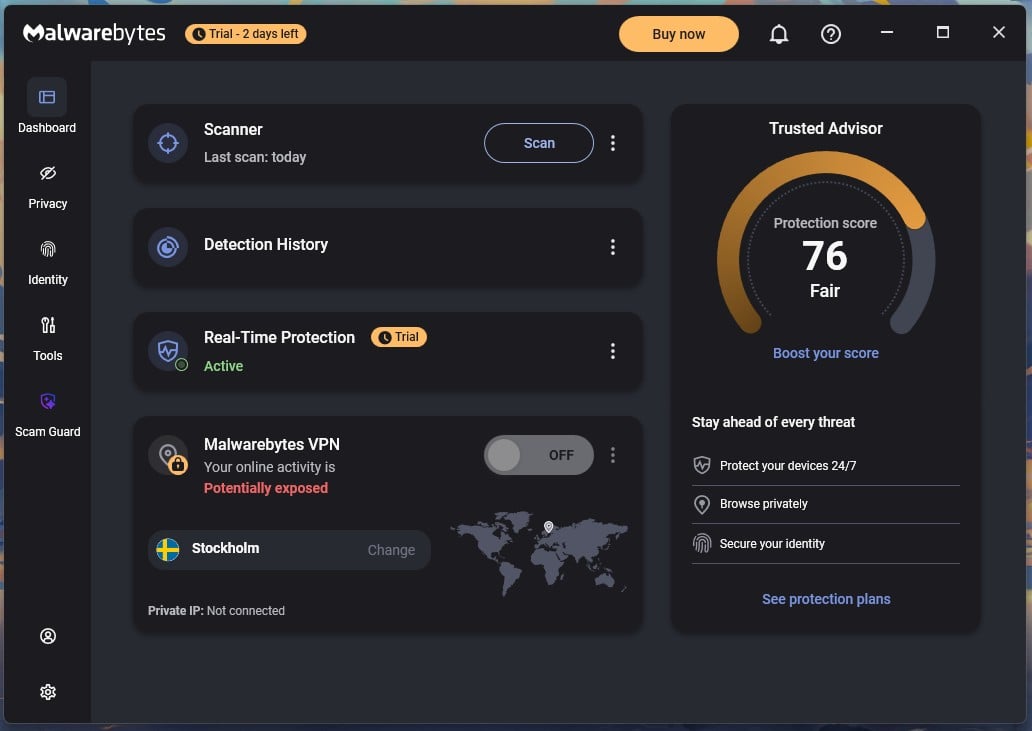This screenshot has width=1032, height=731.
Task: Click the Stockholm location name
Action: [x=225, y=548]
